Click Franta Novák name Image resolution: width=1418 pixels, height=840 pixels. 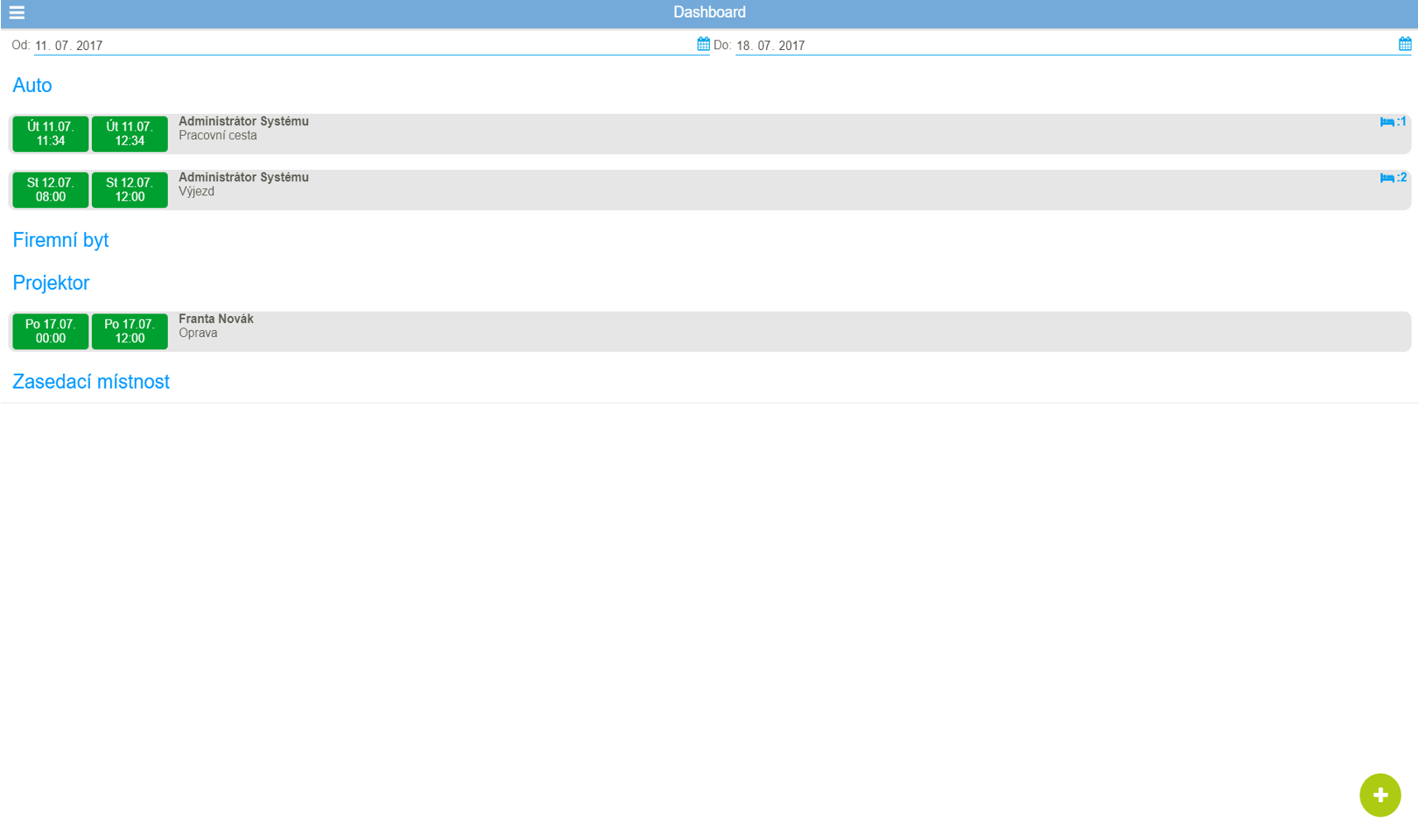(x=216, y=319)
